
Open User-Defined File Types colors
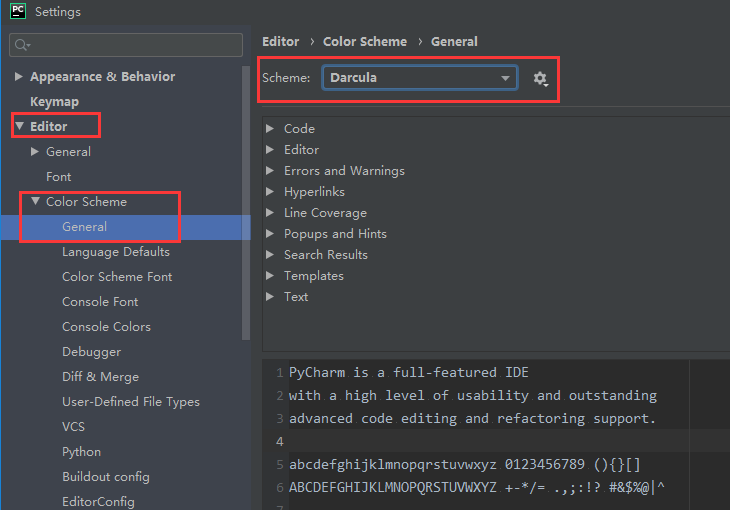131,402
